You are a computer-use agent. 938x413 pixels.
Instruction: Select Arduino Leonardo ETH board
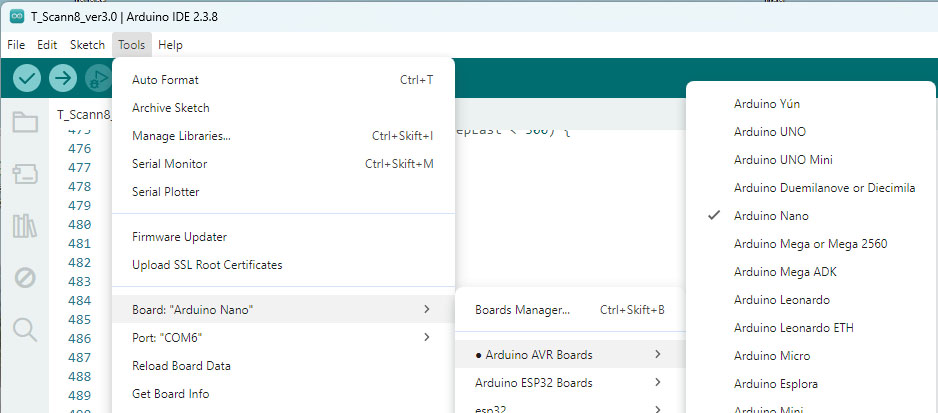pos(811,328)
